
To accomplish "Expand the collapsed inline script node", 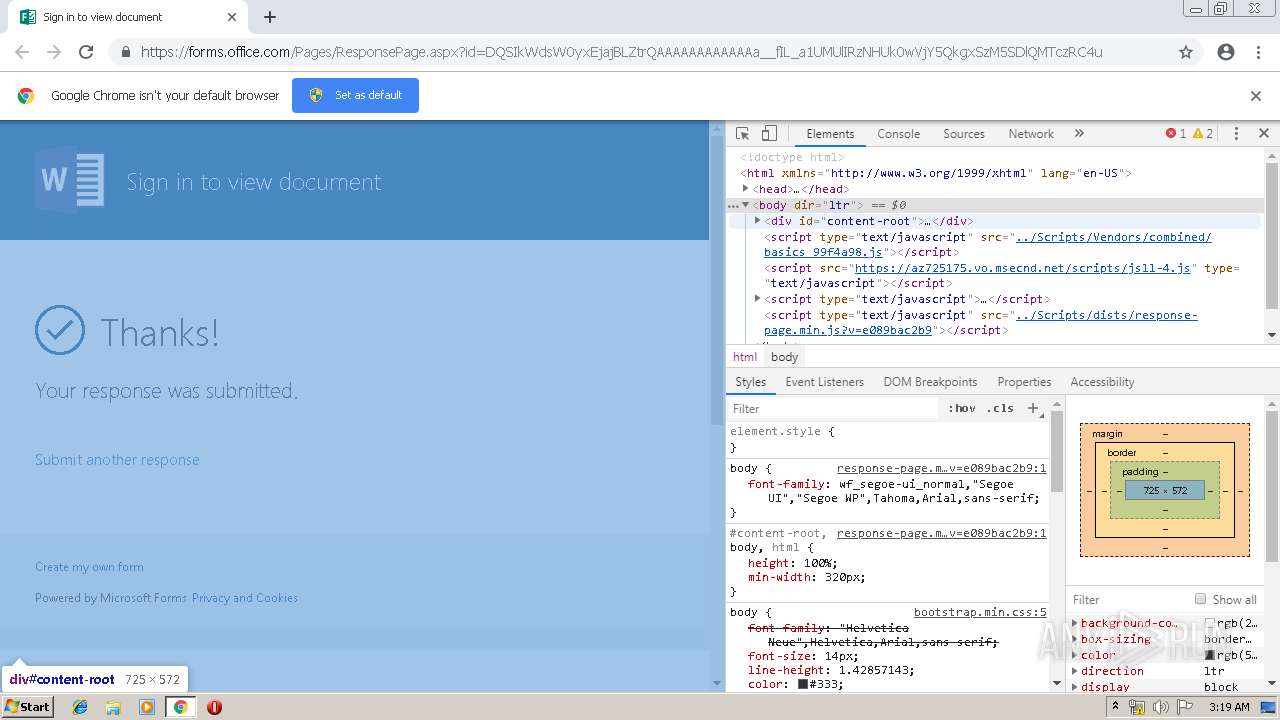I will coord(757,299).
